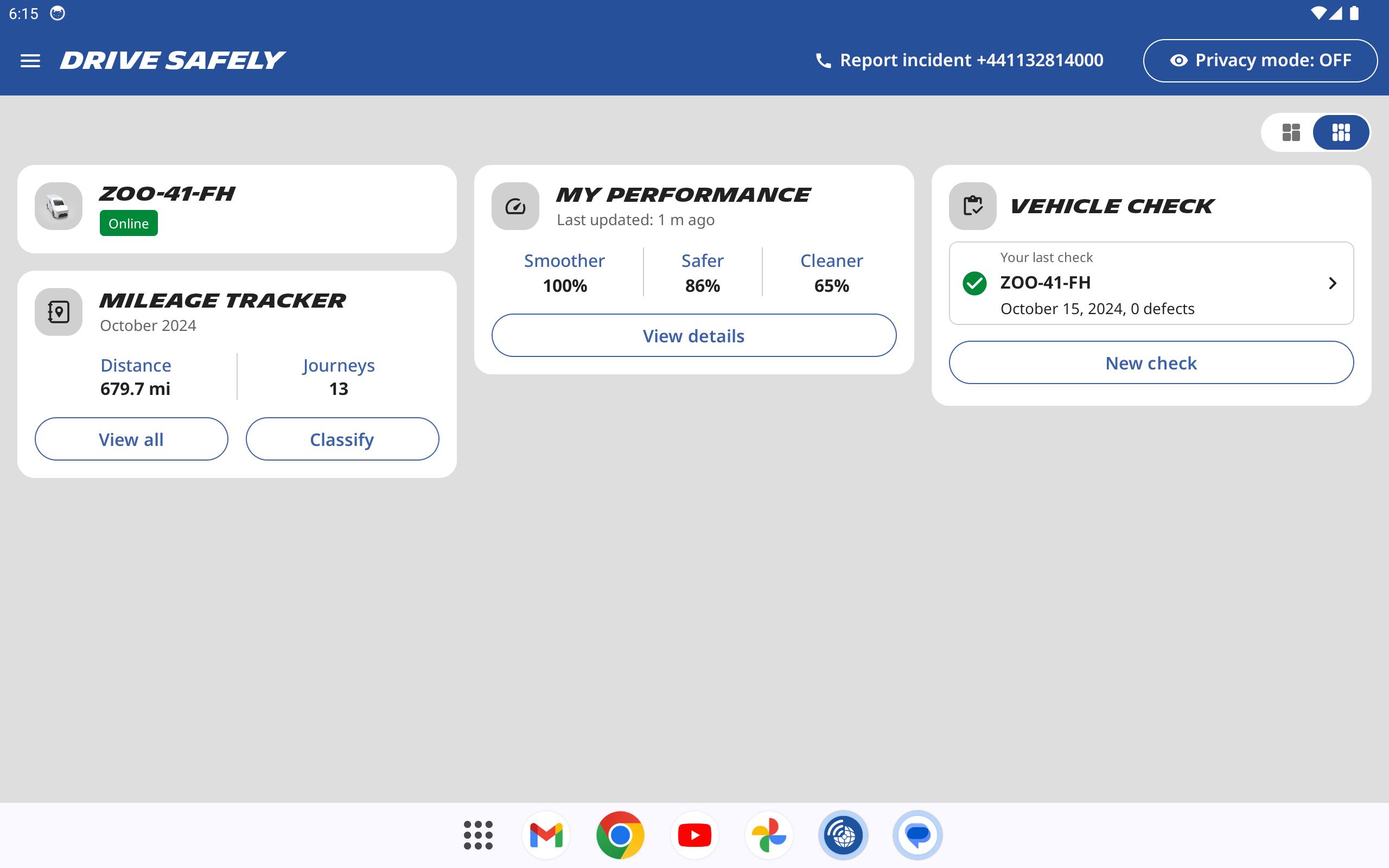The image size is (1389, 868).
Task: Launch YouTube from the taskbar
Action: click(694, 835)
